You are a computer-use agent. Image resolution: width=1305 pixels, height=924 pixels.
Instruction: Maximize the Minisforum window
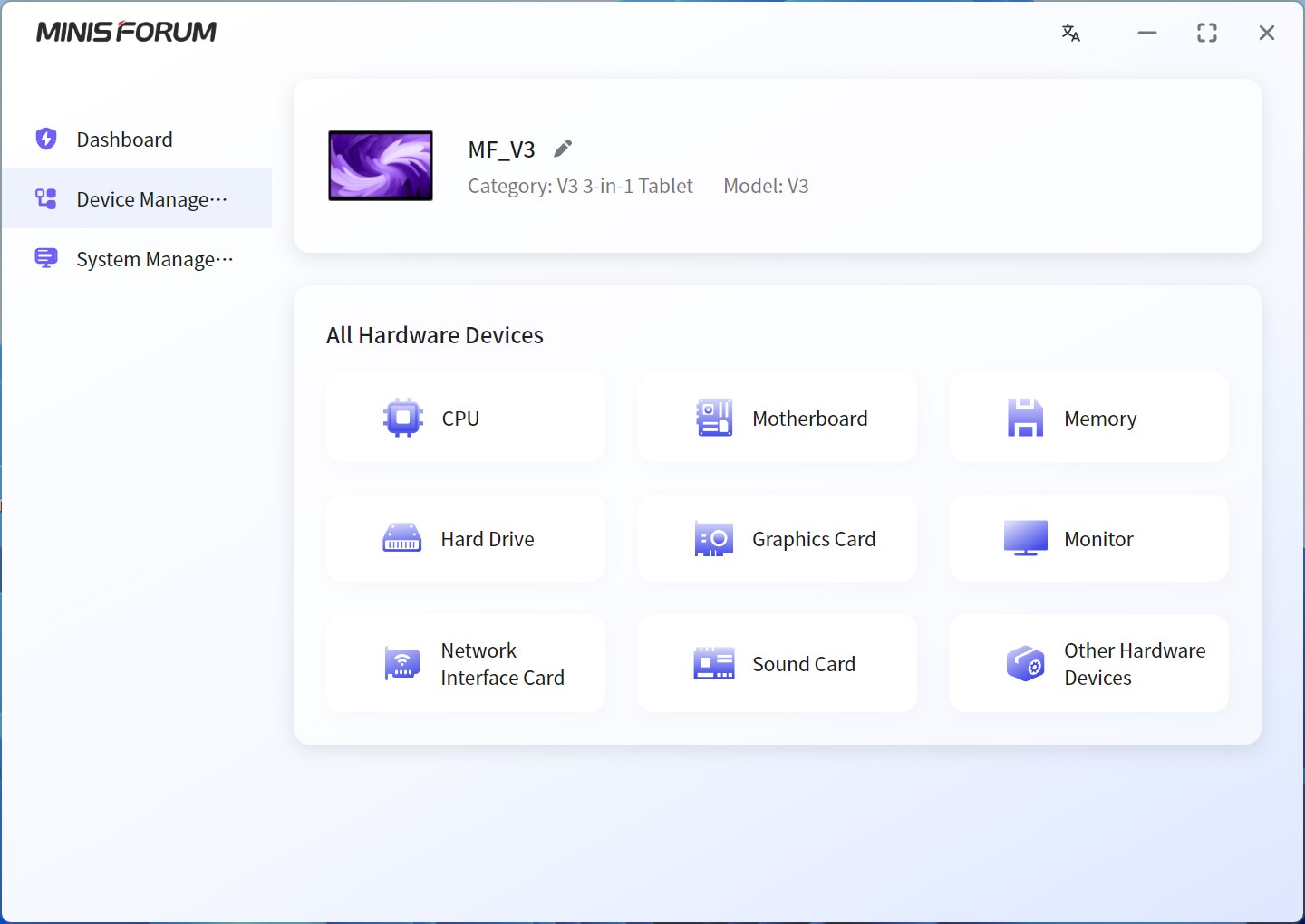[x=1206, y=34]
